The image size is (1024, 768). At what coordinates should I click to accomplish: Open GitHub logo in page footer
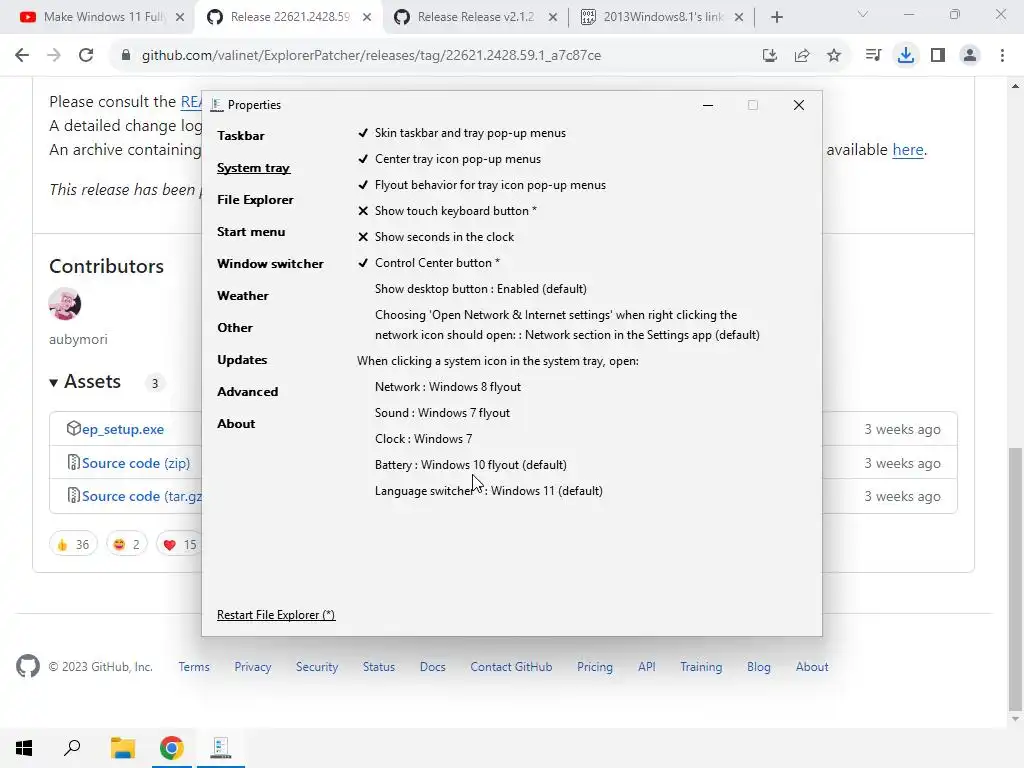pyautogui.click(x=27, y=667)
